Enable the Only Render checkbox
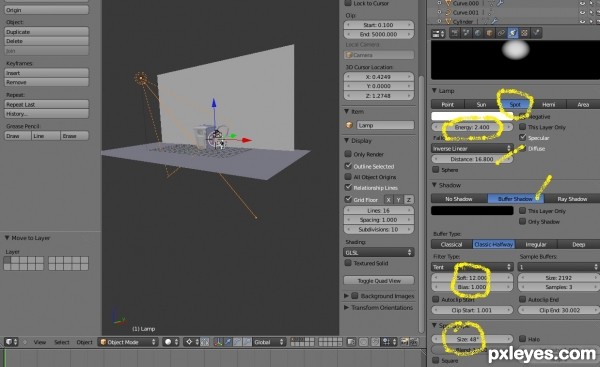The height and width of the screenshot is (367, 600). click(348, 154)
